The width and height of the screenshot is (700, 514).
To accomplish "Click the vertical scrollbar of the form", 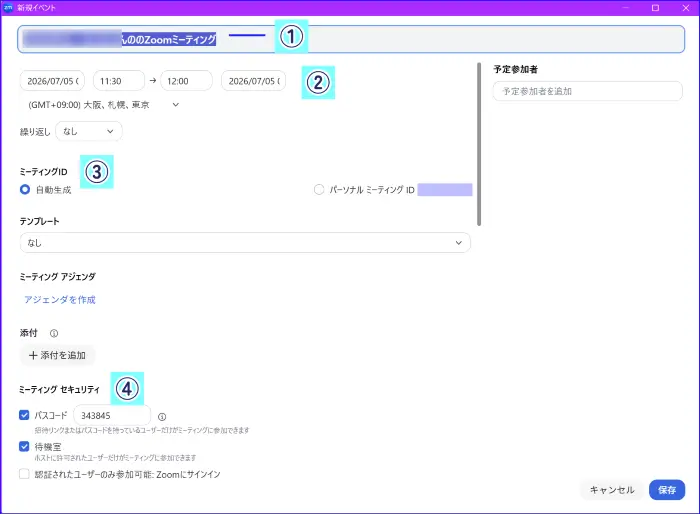I will [x=479, y=144].
